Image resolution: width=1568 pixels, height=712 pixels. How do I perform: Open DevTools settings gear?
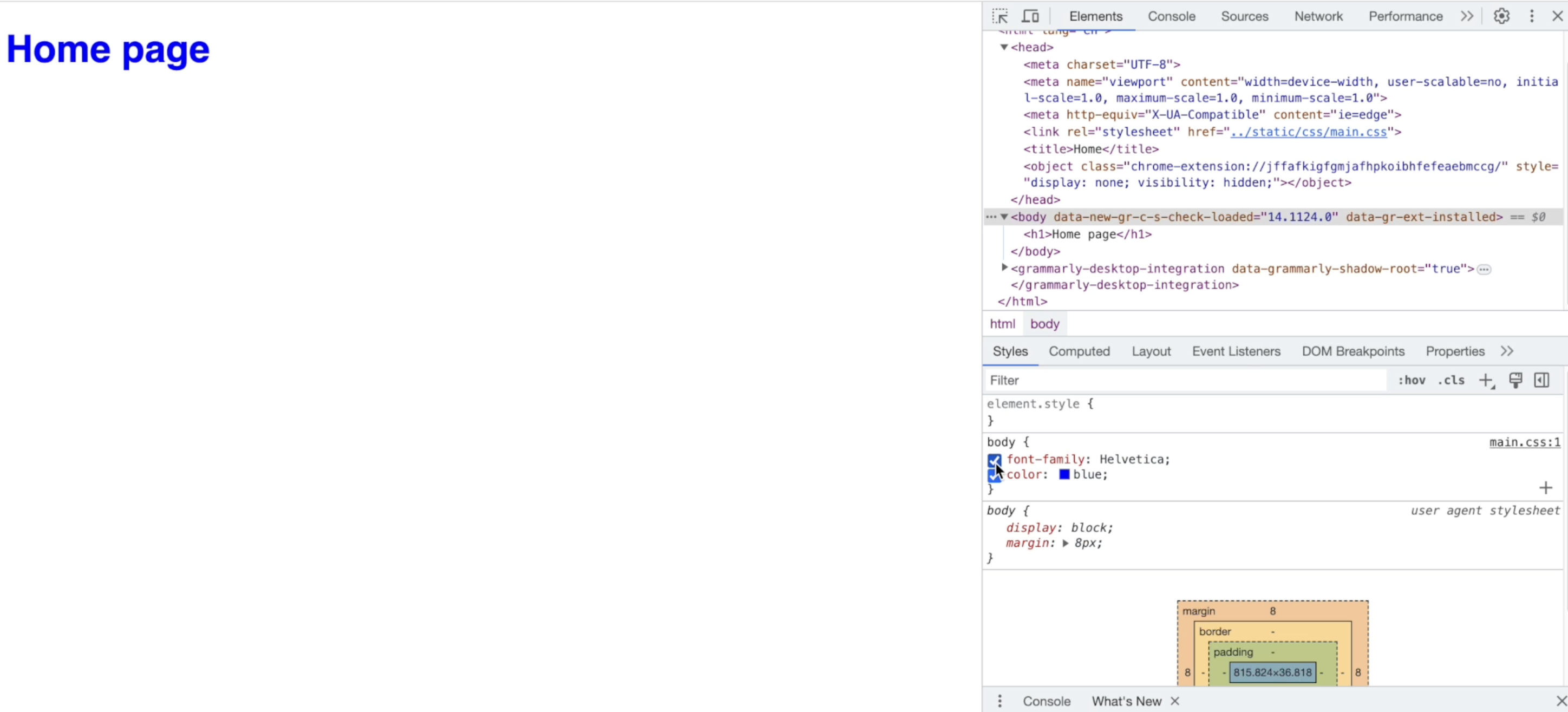pos(1501,16)
